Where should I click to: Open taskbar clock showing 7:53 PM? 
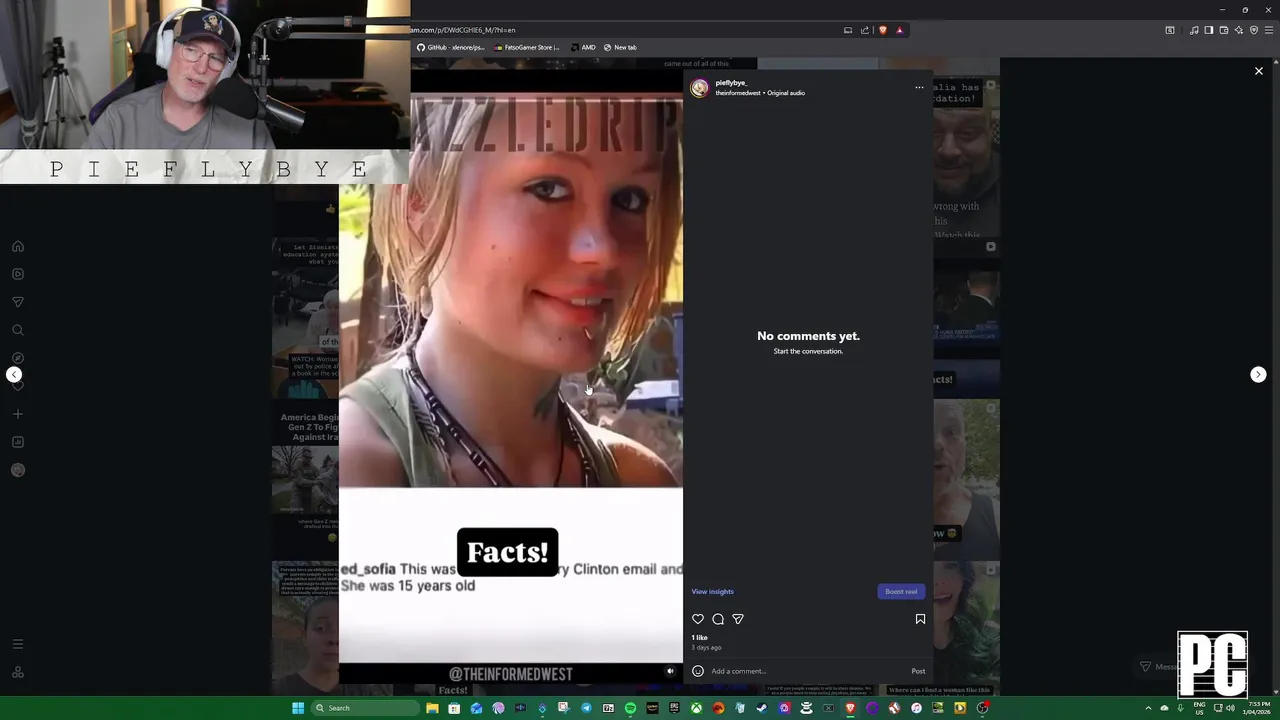tap(1256, 708)
